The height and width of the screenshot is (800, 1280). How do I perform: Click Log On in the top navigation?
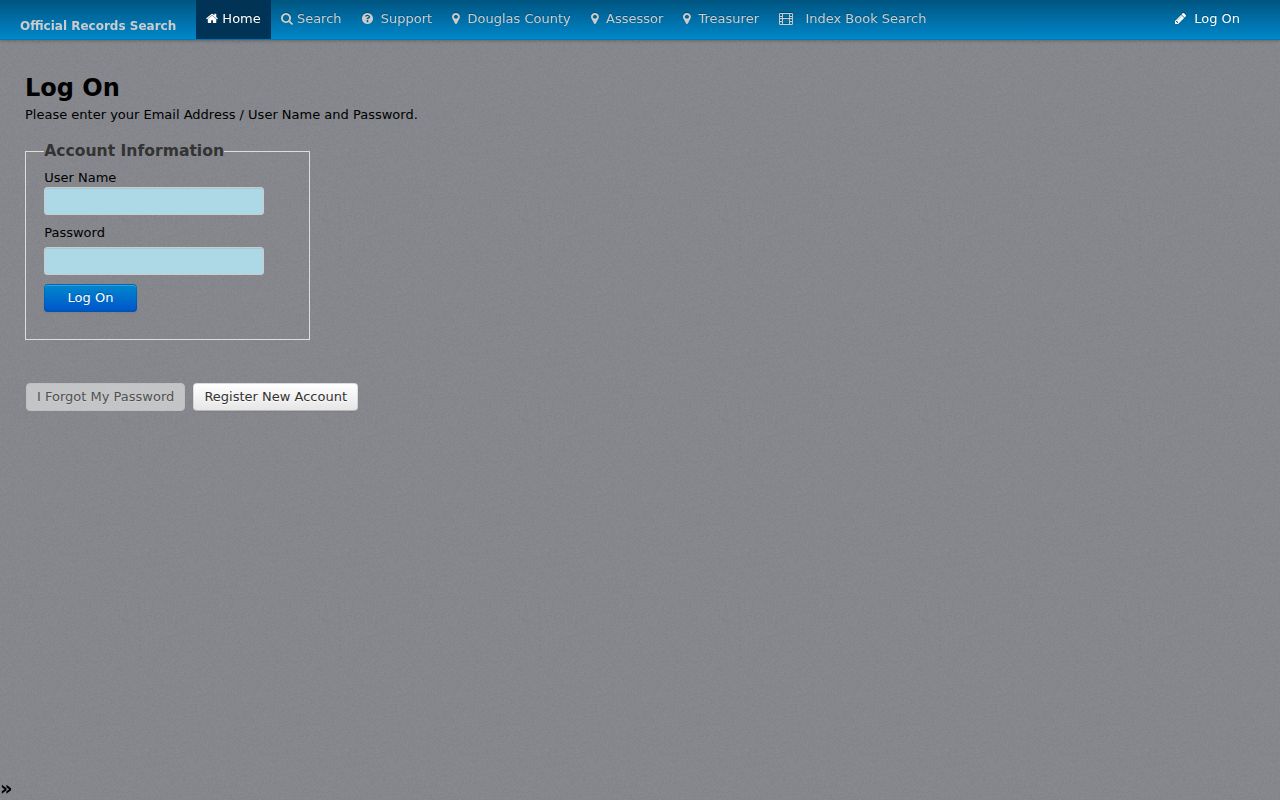pos(1207,19)
